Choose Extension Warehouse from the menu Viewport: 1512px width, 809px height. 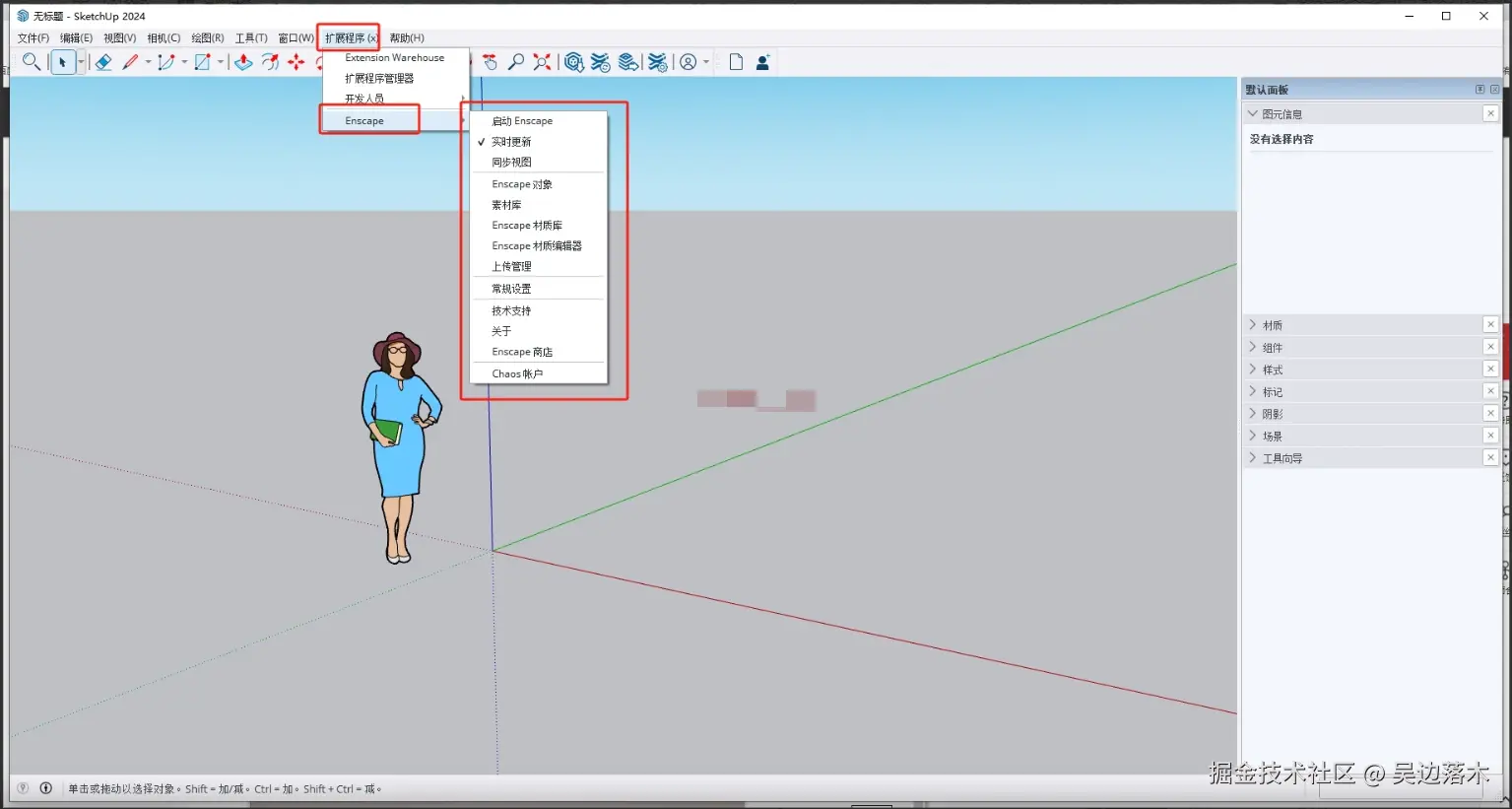(x=395, y=58)
